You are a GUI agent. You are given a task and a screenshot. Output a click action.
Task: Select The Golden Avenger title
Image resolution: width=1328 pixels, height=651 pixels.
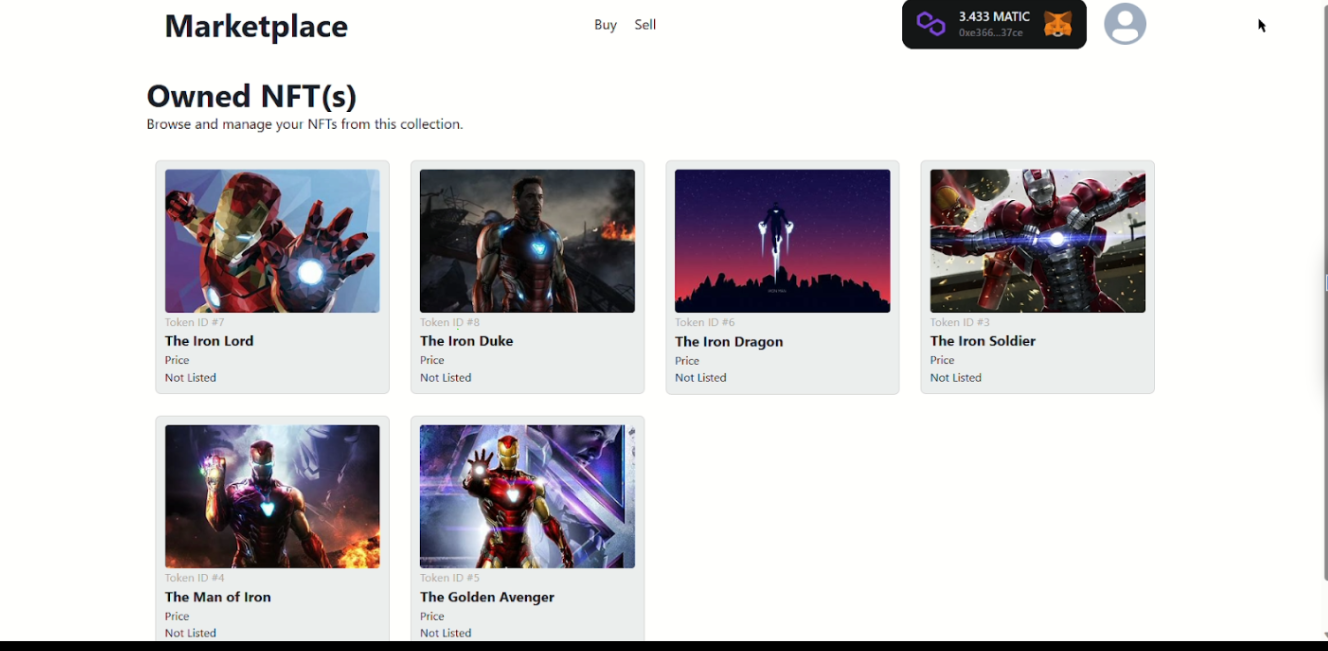487,597
